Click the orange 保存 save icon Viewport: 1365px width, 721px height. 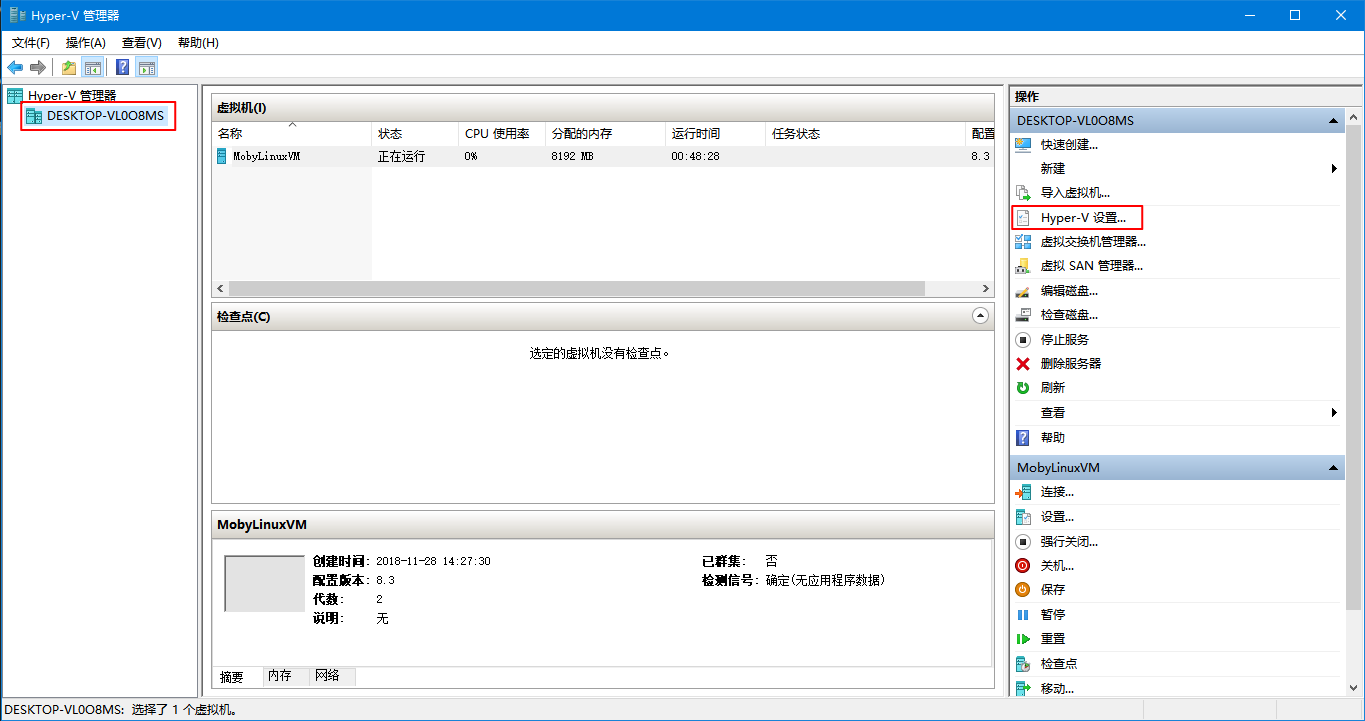pyautogui.click(x=1023, y=590)
